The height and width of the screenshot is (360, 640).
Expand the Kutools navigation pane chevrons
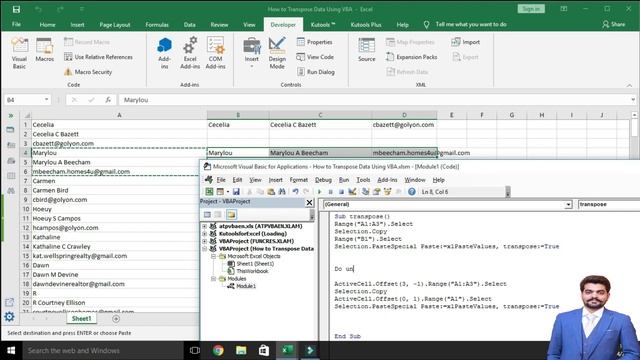click(11, 116)
